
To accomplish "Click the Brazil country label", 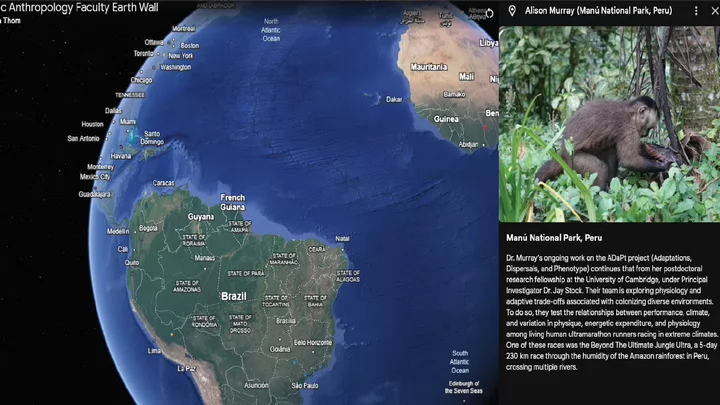I will click(x=234, y=296).
